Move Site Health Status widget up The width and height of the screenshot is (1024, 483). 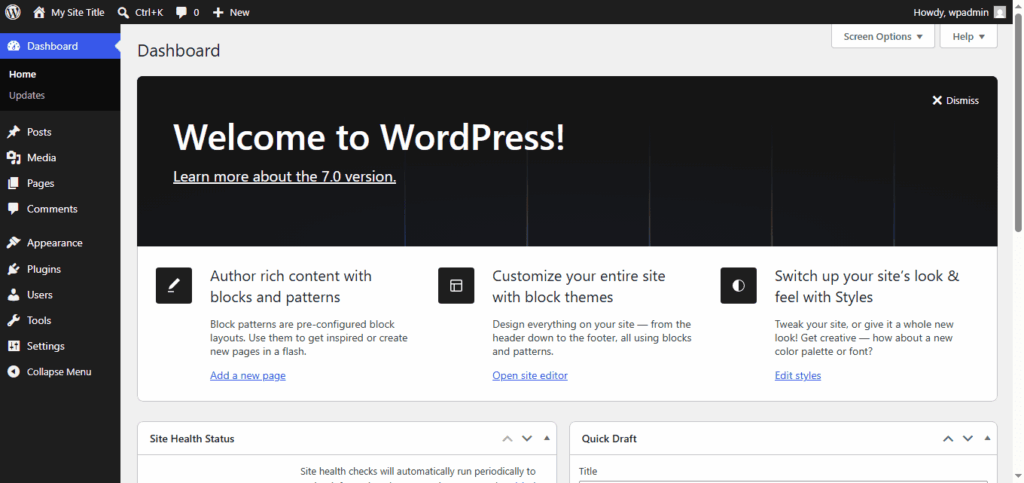507,439
